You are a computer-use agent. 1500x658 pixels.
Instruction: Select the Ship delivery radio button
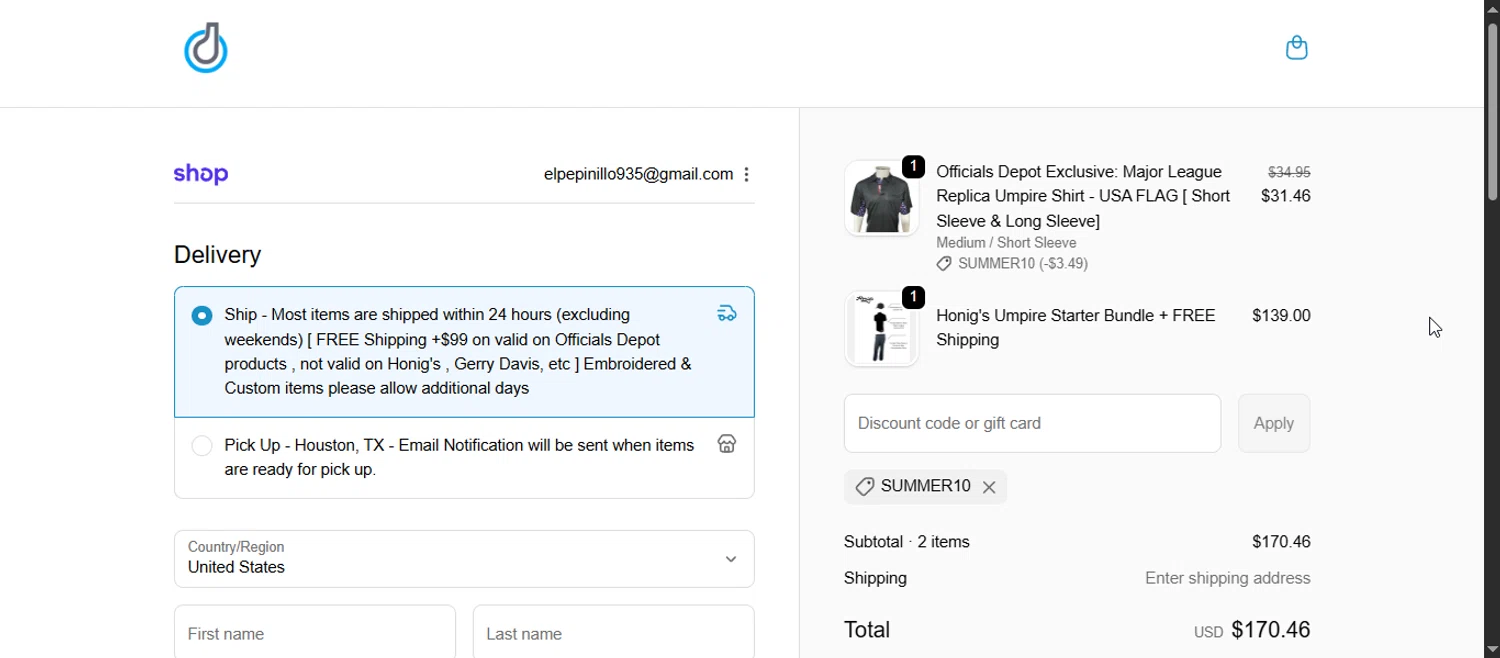tap(202, 315)
